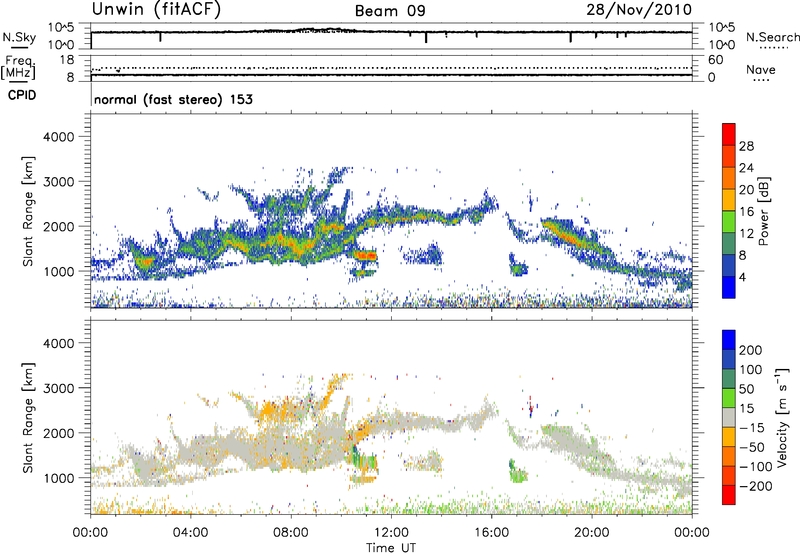The width and height of the screenshot is (800, 554).
Task: Click 'Slant Range [km]' label of velocity panel
Action: 28,417
